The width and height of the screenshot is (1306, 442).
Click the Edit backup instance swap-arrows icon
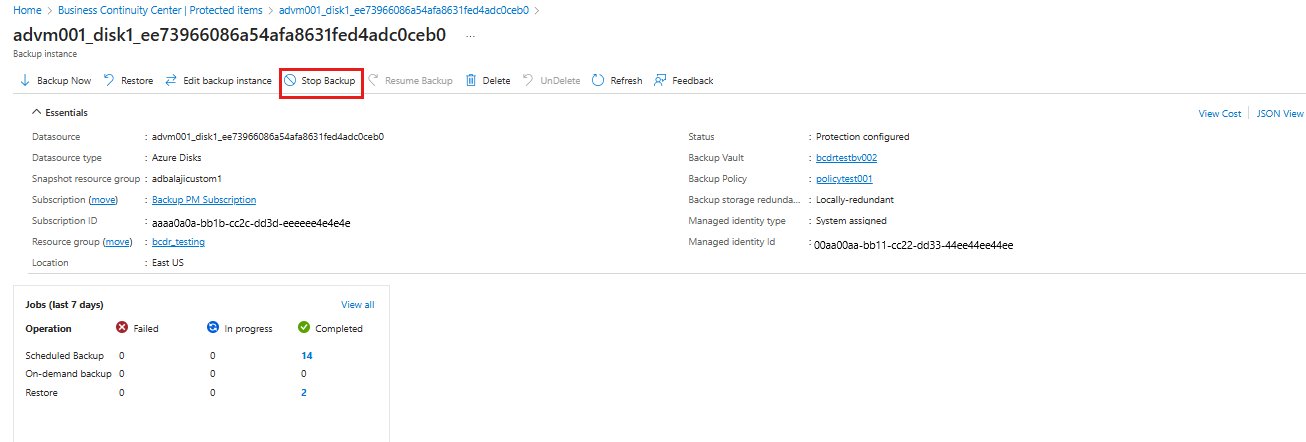(171, 80)
